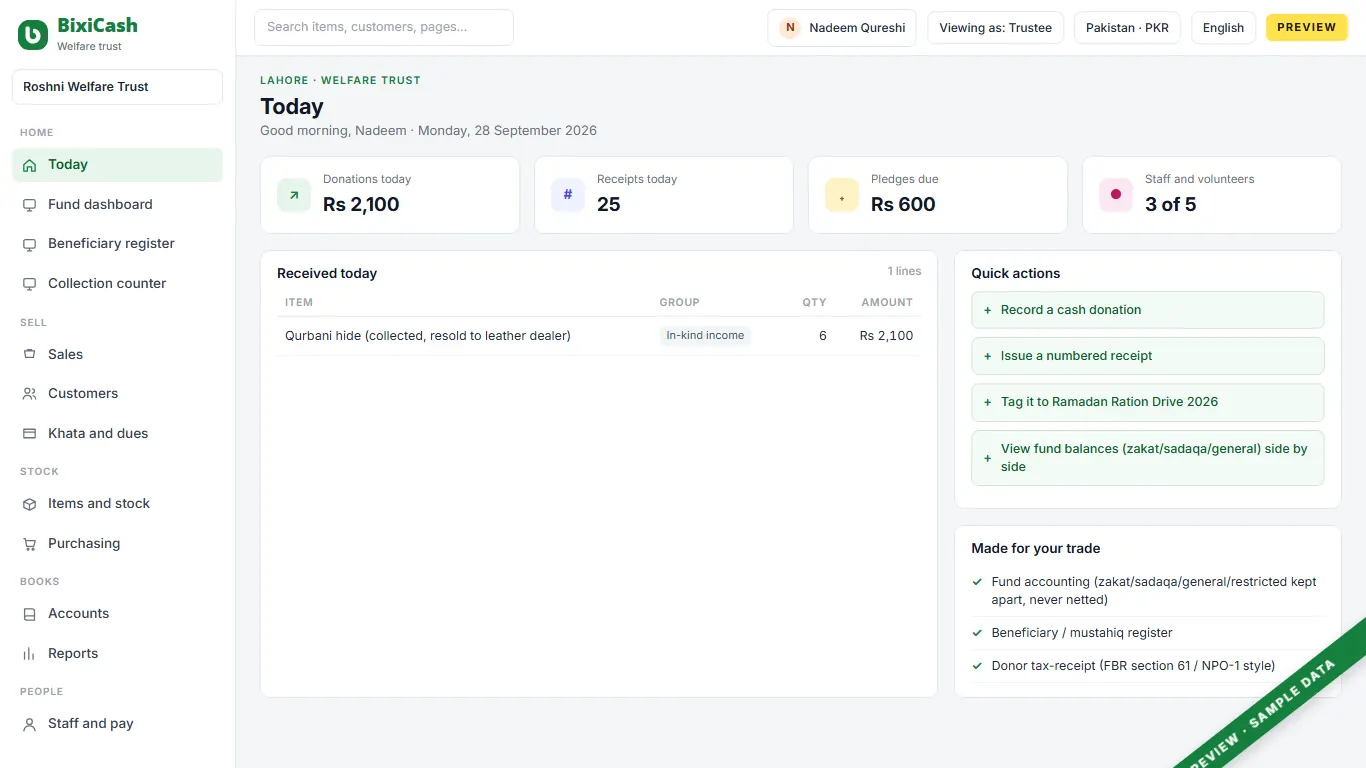Image resolution: width=1366 pixels, height=768 pixels.
Task: Open the Viewing as: Trustee selector
Action: tap(995, 28)
